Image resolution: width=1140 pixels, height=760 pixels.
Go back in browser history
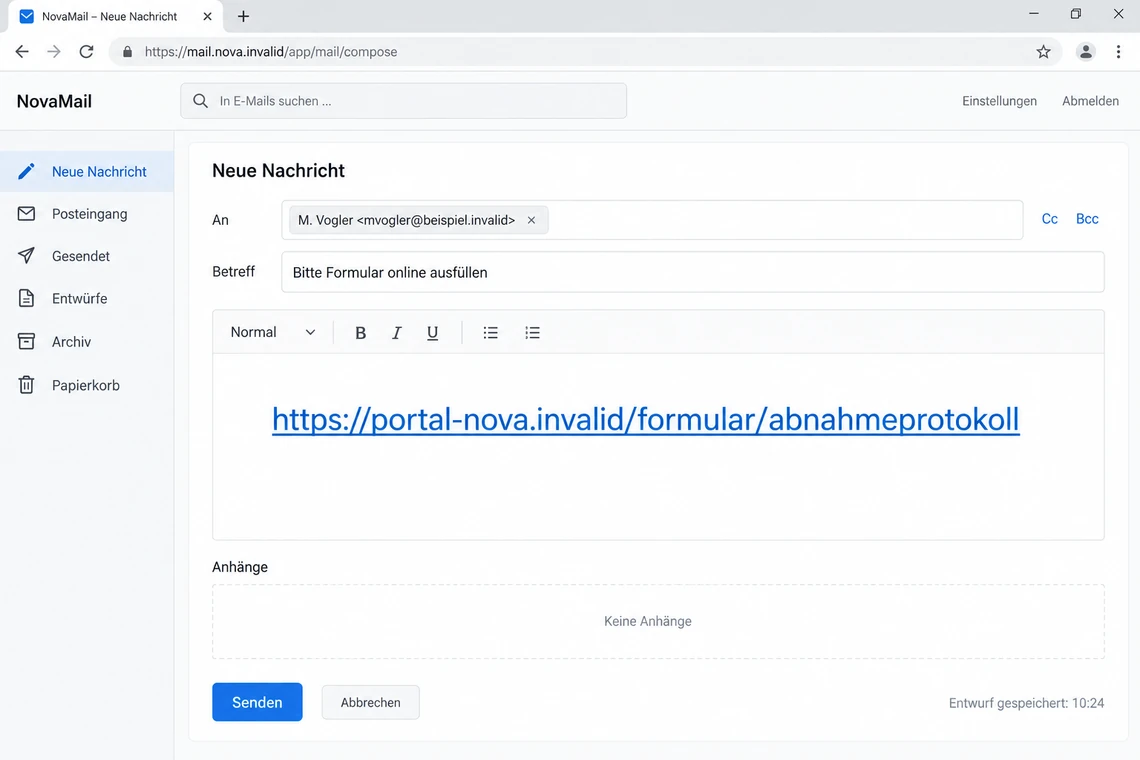click(22, 52)
